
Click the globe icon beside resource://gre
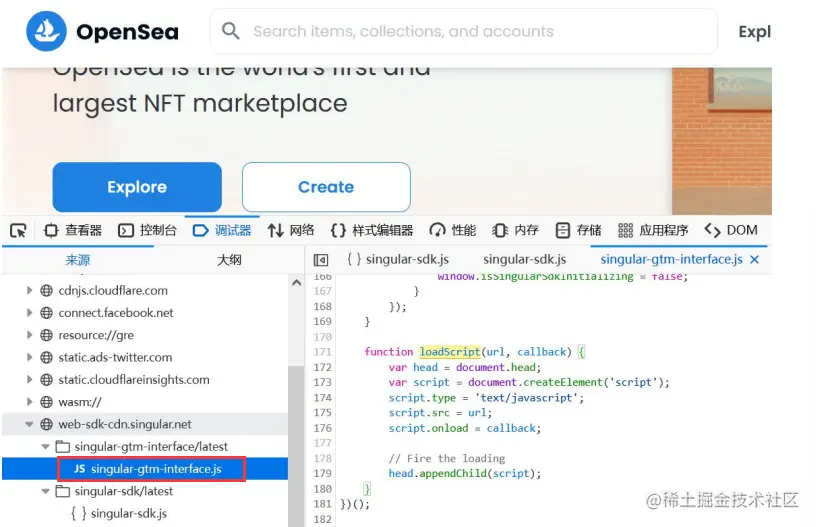47,335
